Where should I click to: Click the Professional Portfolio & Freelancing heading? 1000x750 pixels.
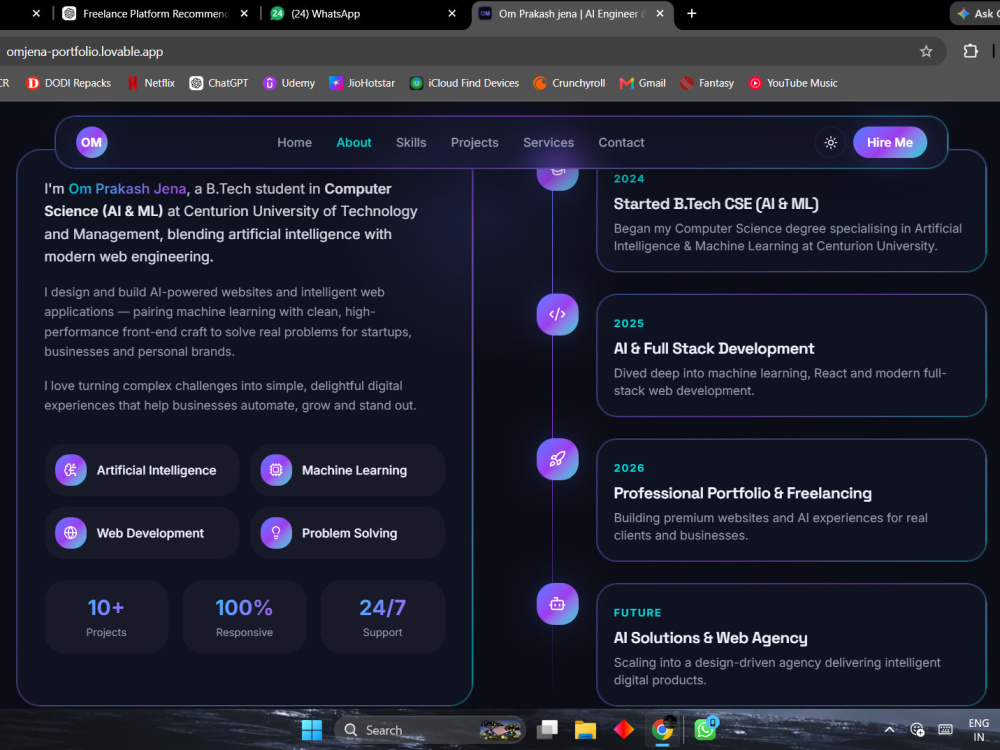pos(742,494)
